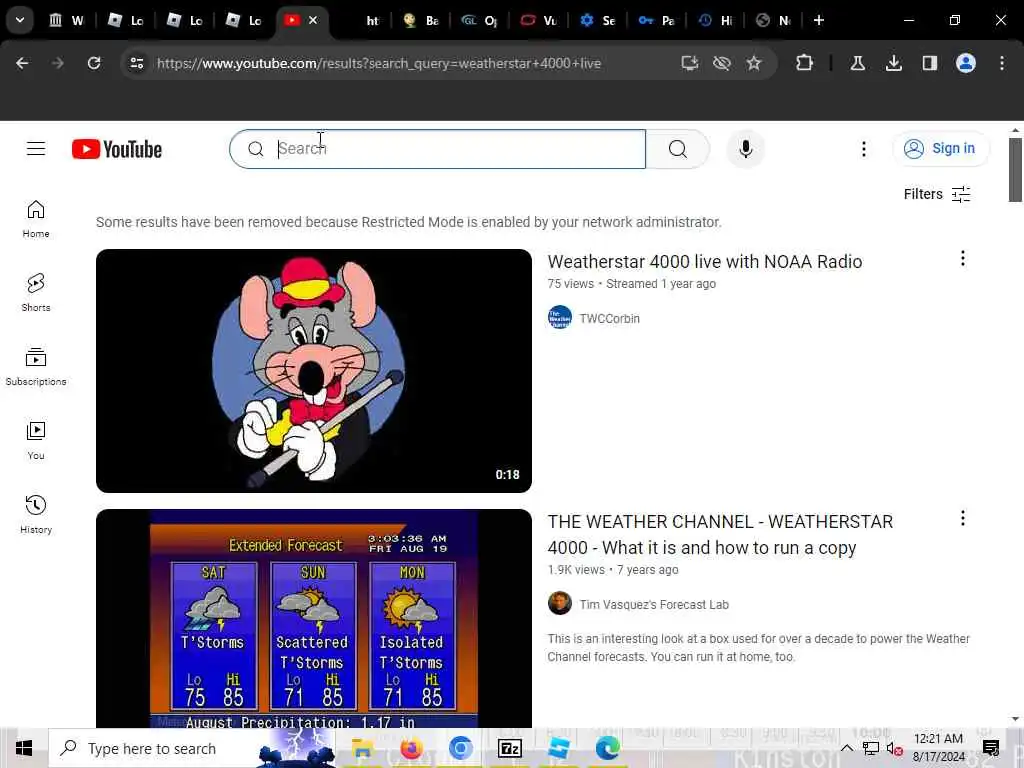The image size is (1024, 768).
Task: Visit Tim Vasquez's Forecast Lab channel name
Action: pyautogui.click(x=654, y=605)
